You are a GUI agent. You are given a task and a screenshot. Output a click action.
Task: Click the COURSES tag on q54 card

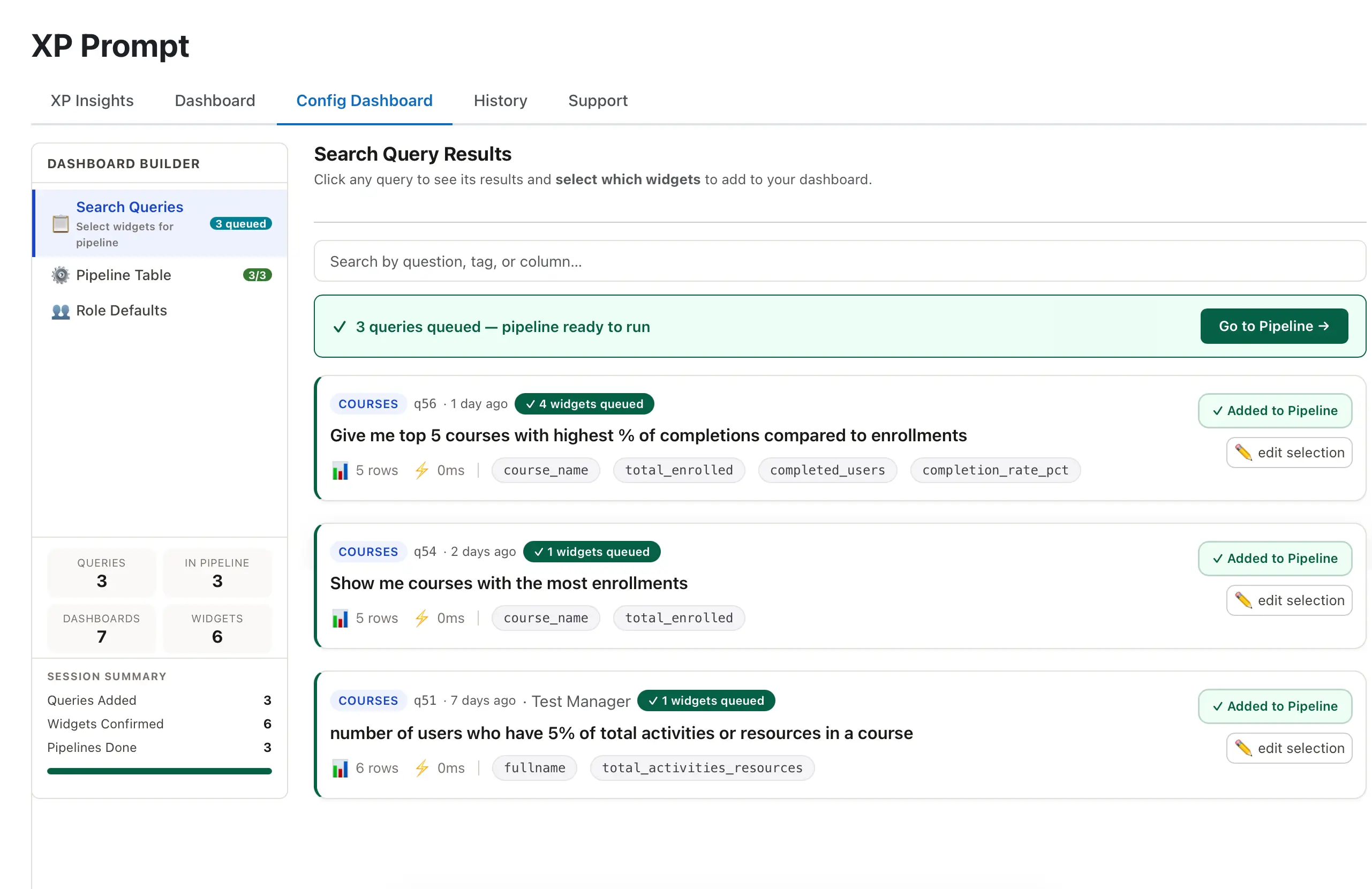click(368, 552)
